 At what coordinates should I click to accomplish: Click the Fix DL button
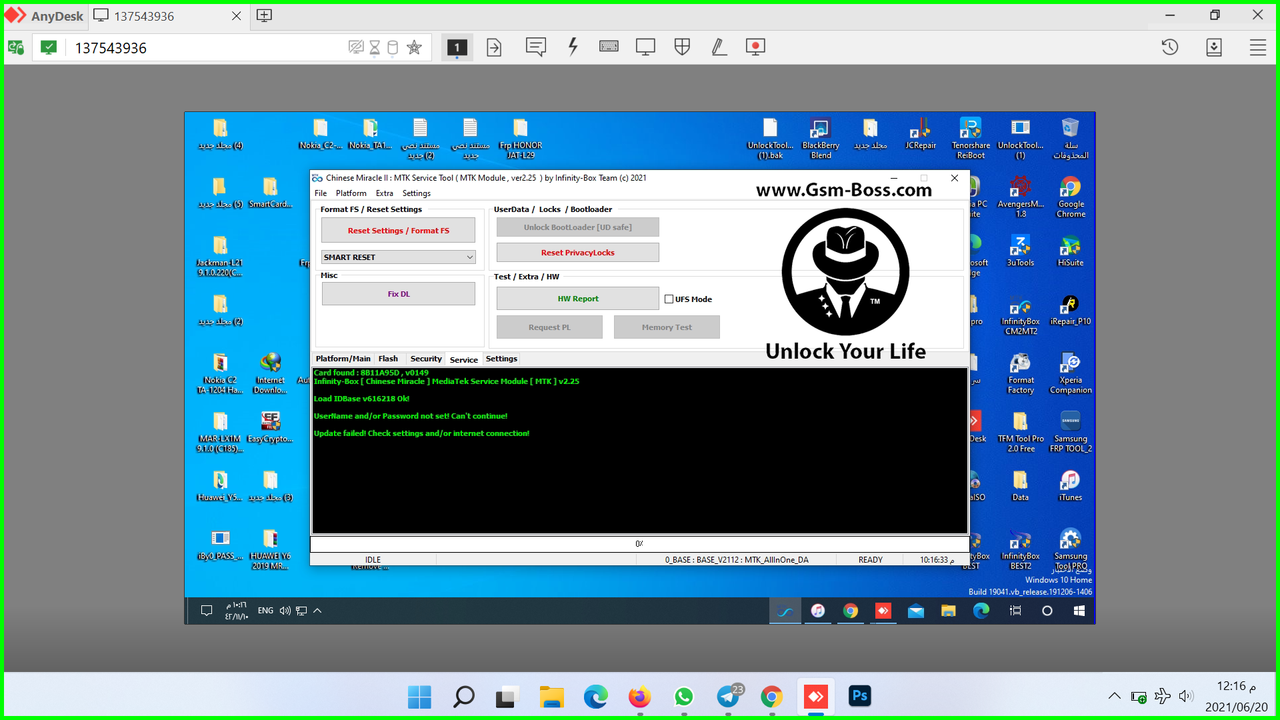398,294
